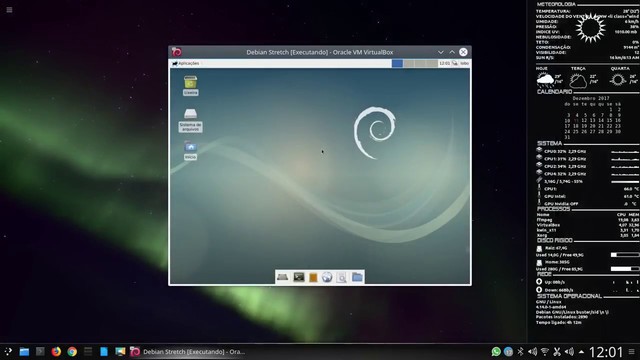Open the Aplicações menu in the VM panel
Image resolution: width=640 pixels, height=360 pixels.
pyautogui.click(x=186, y=63)
